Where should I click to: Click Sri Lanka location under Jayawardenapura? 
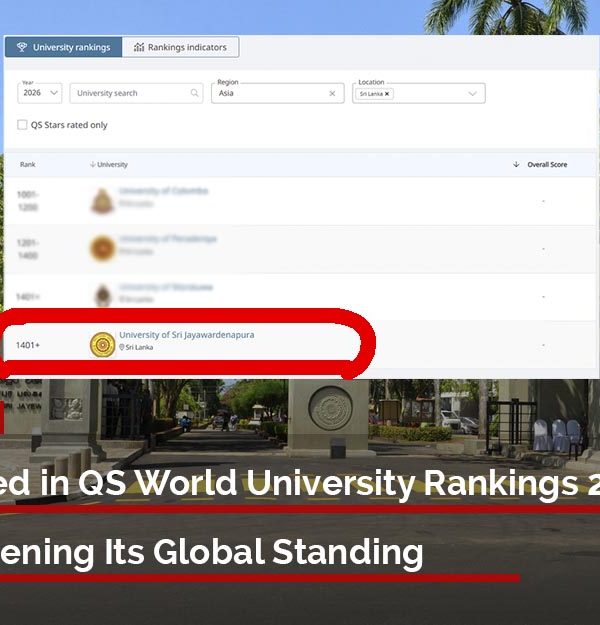[x=133, y=347]
